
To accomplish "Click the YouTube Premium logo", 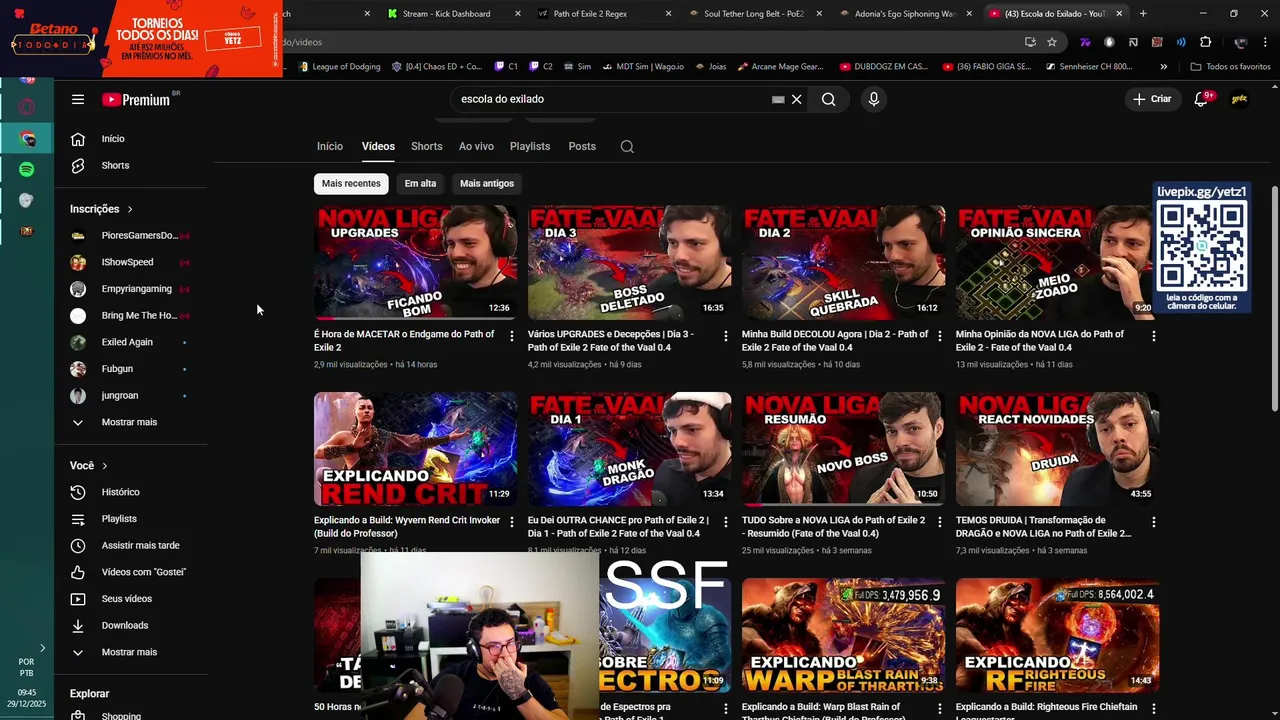I will (136, 99).
